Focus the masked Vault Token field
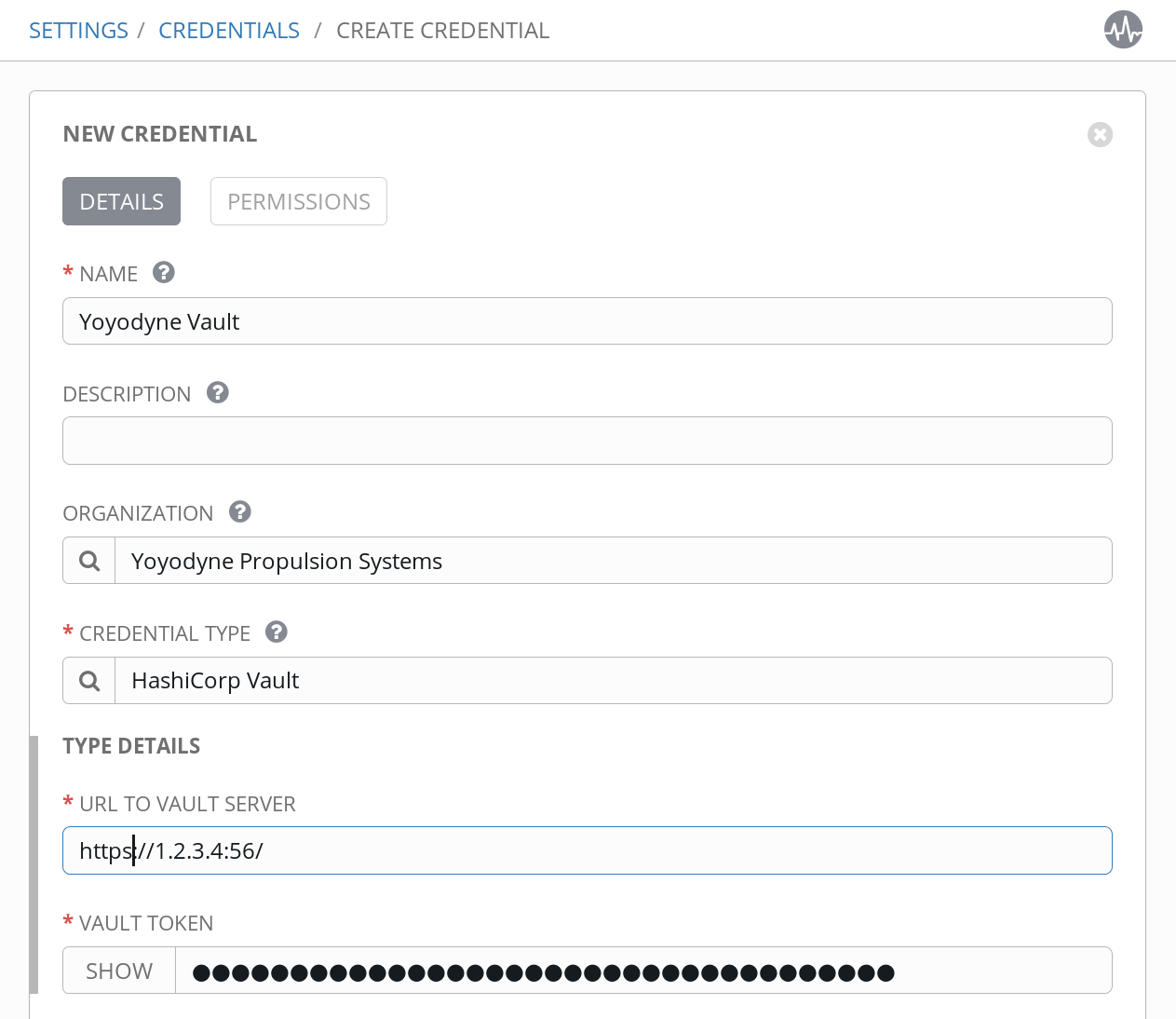Viewport: 1176px width, 1019px height. coord(643,971)
